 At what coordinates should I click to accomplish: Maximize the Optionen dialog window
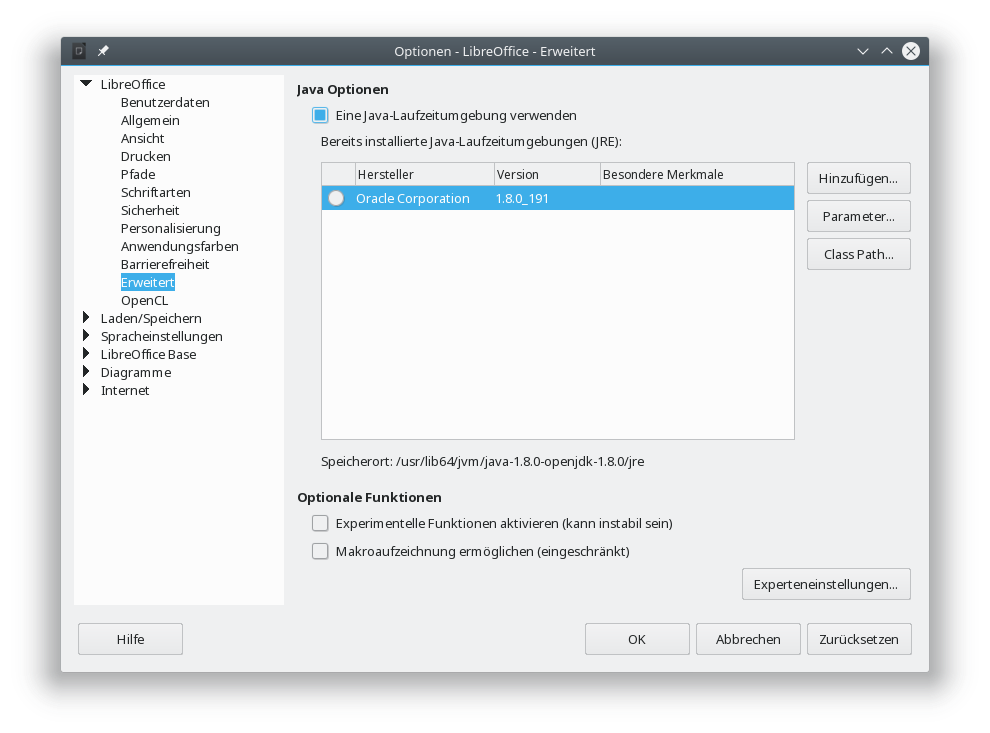886,51
